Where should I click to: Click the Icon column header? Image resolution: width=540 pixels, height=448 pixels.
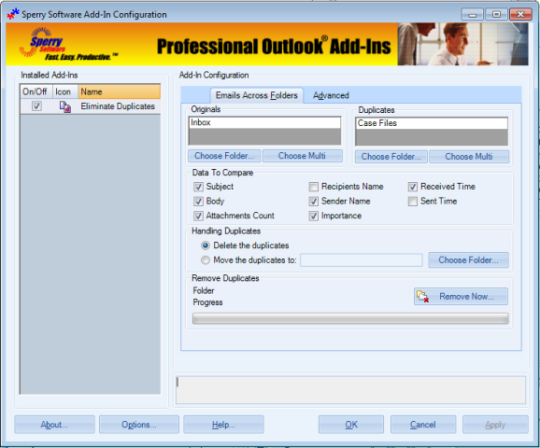coord(65,92)
